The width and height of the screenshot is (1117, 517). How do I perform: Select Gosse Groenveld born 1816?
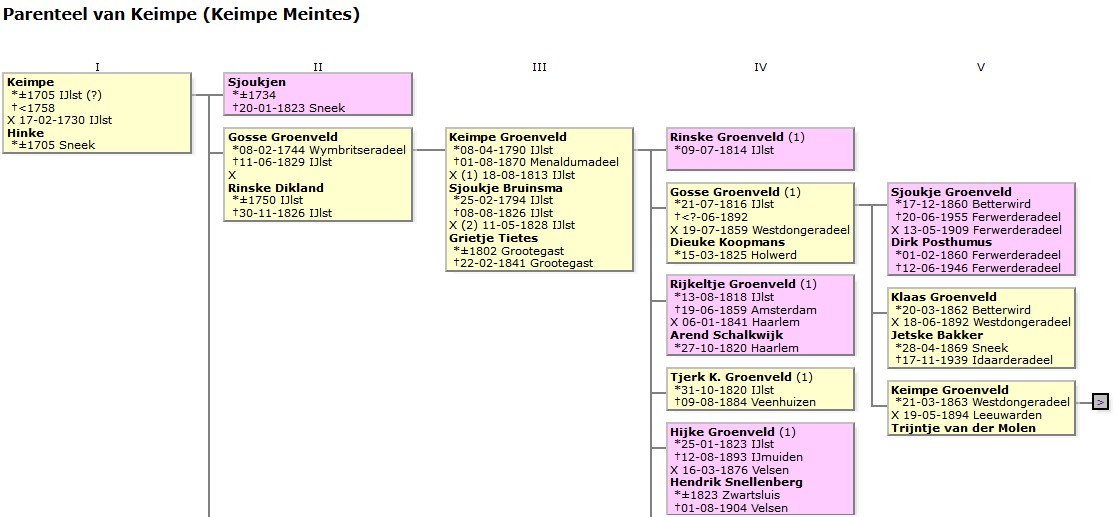coord(726,192)
